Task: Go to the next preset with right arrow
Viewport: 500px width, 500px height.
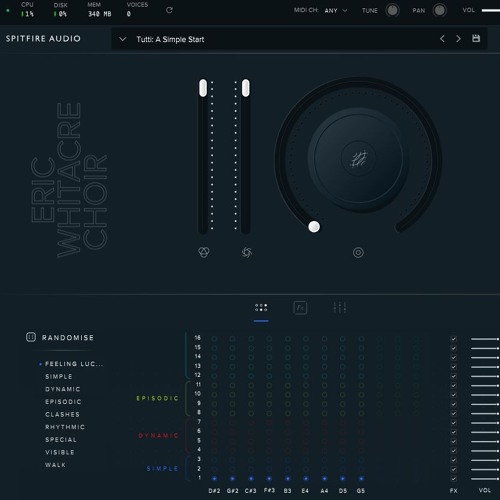Action: pos(458,39)
